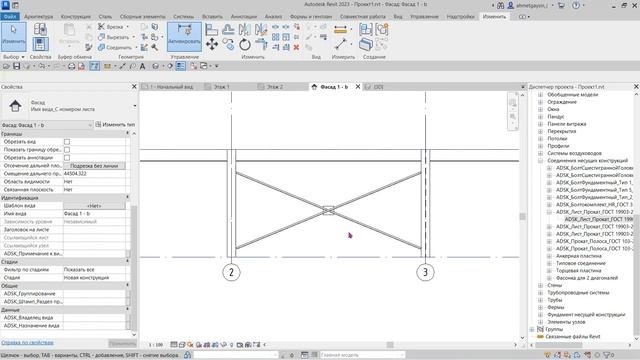Click the Шаблон вида '<Нет>' button
The width and height of the screenshot is (640, 360).
pos(94,206)
